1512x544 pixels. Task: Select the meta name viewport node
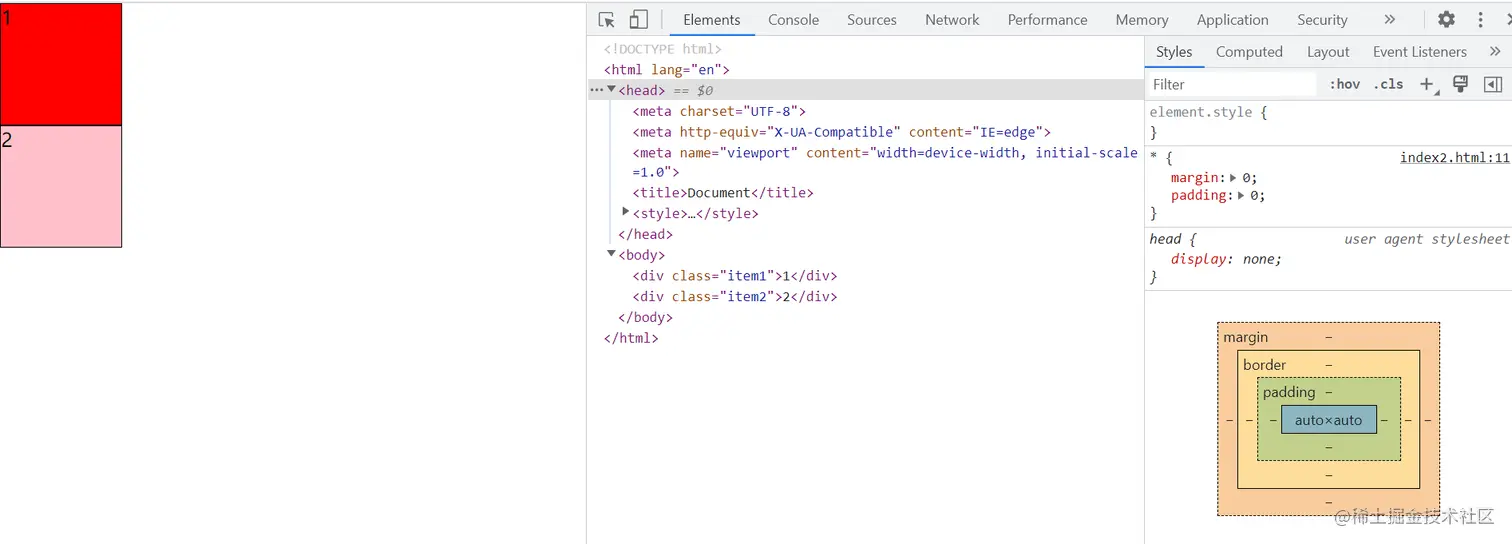coord(885,162)
